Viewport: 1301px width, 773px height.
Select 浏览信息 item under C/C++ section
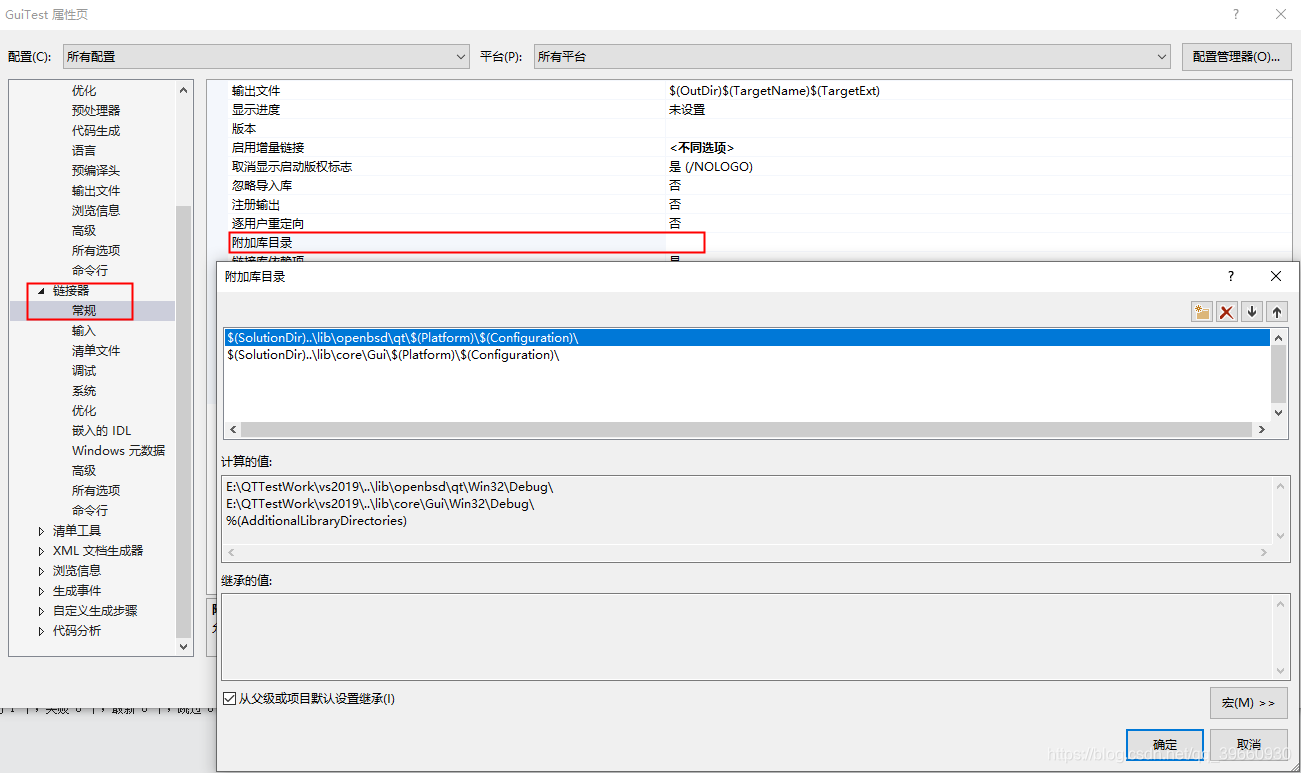pyautogui.click(x=96, y=211)
